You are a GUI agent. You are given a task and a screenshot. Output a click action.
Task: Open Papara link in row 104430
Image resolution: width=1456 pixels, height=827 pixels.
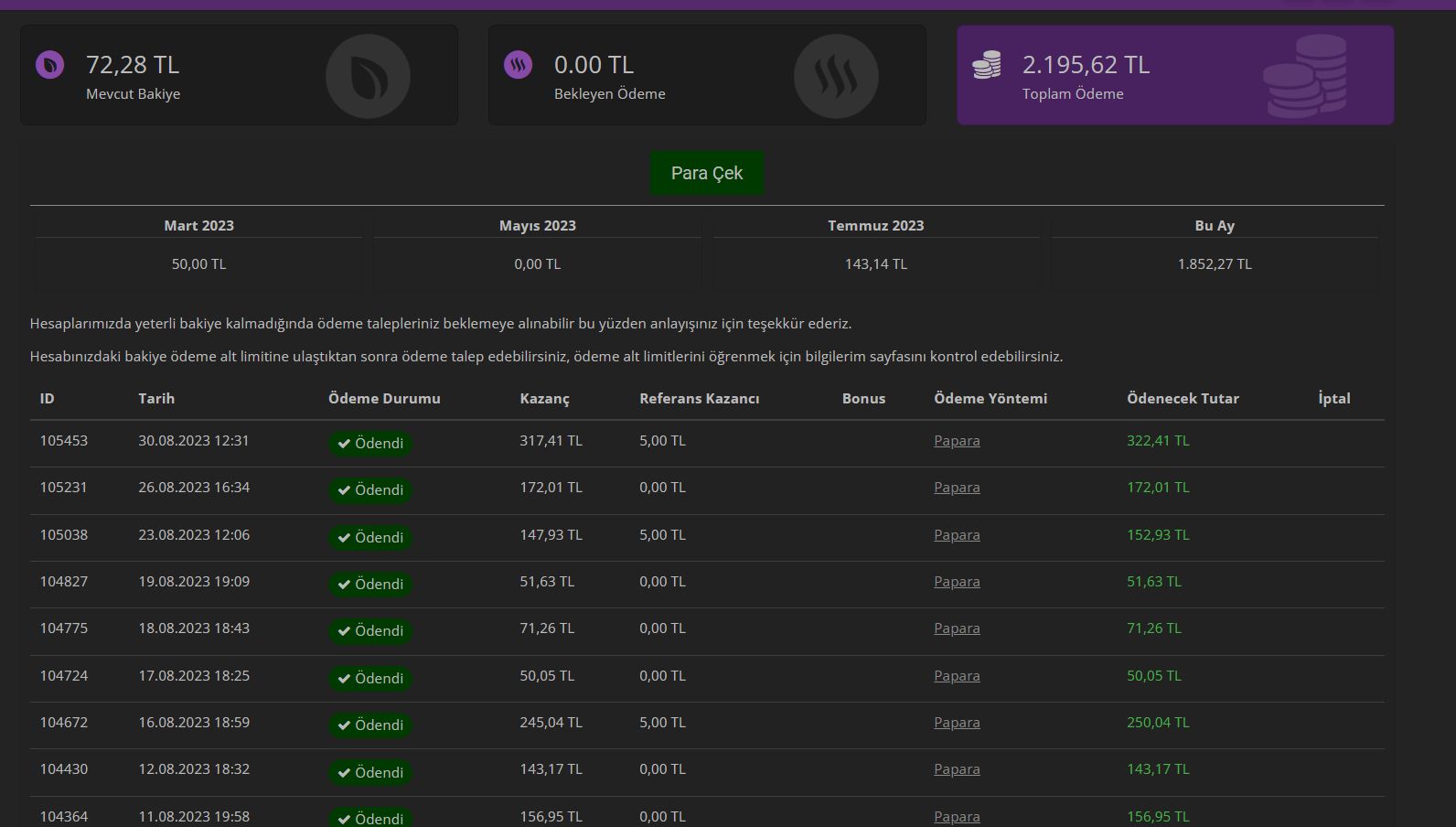(x=957, y=769)
